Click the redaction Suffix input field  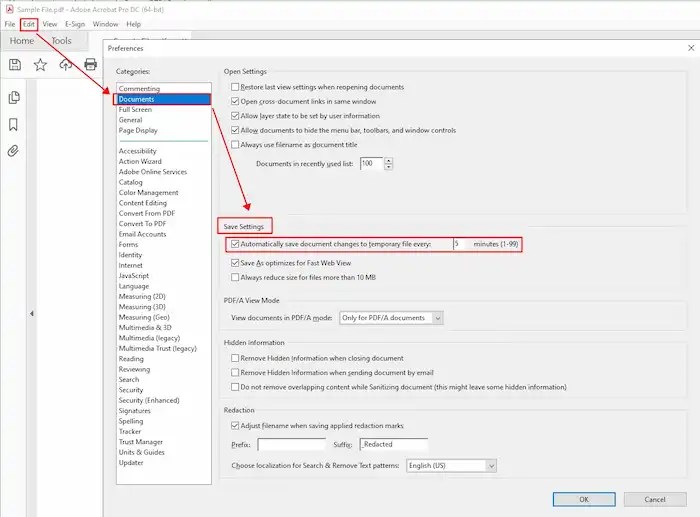394,445
